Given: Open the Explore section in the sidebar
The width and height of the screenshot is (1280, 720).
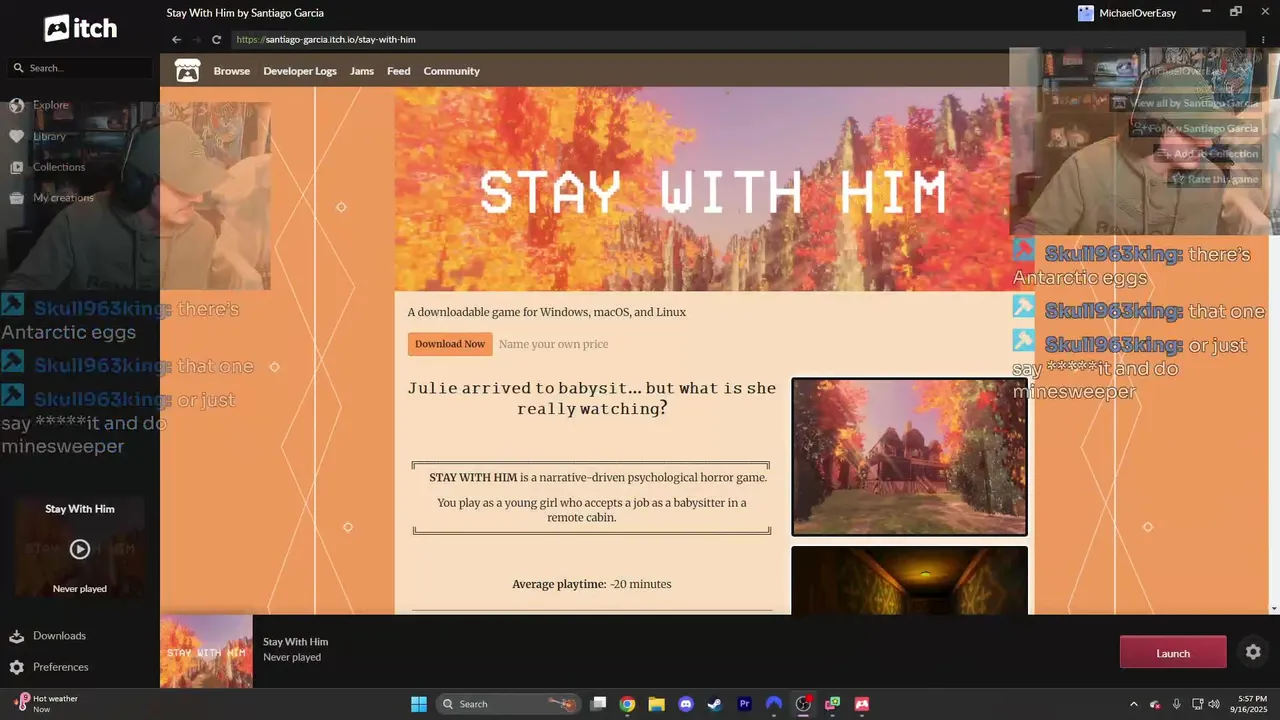Looking at the screenshot, I should [x=50, y=105].
